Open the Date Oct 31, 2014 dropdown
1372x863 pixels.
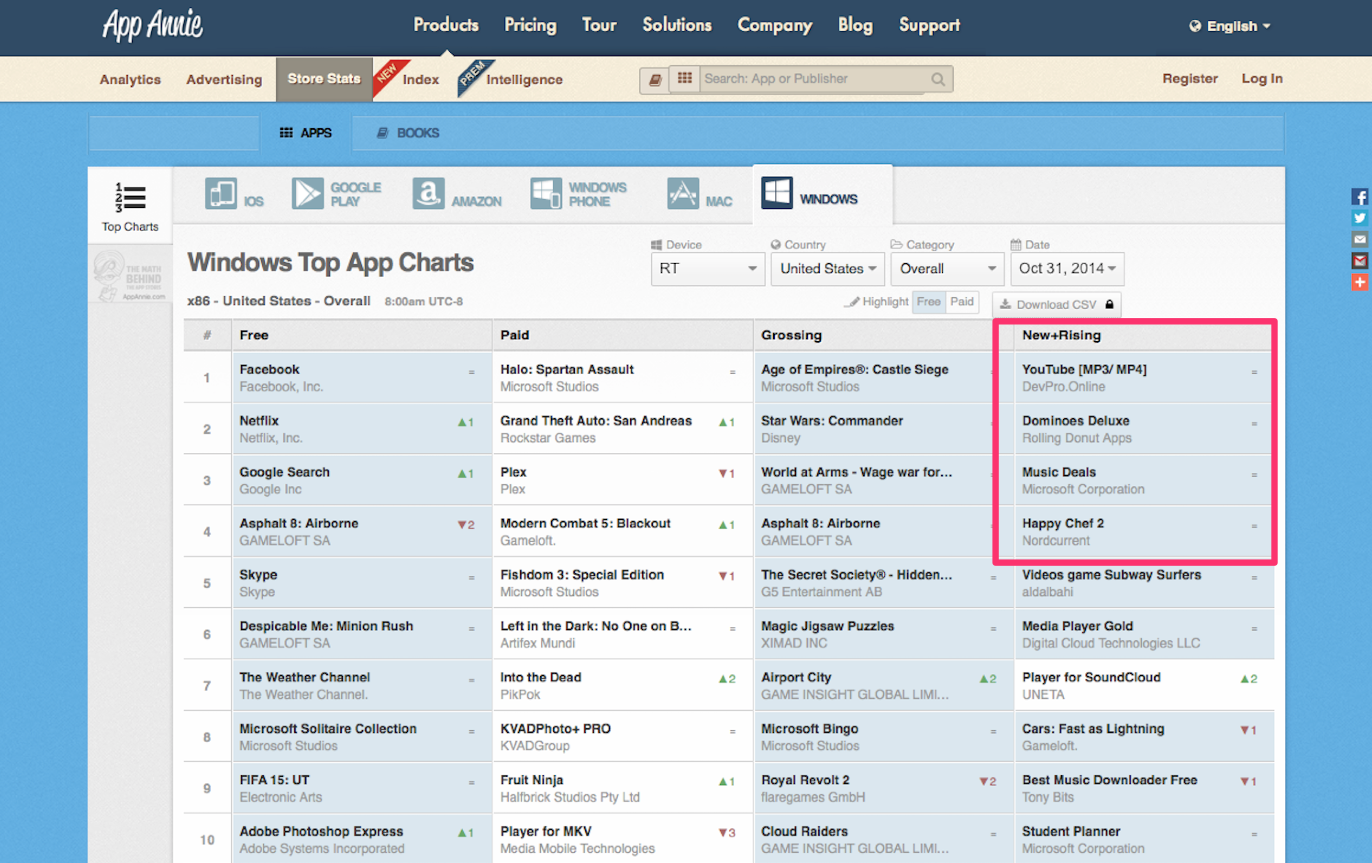[1067, 269]
